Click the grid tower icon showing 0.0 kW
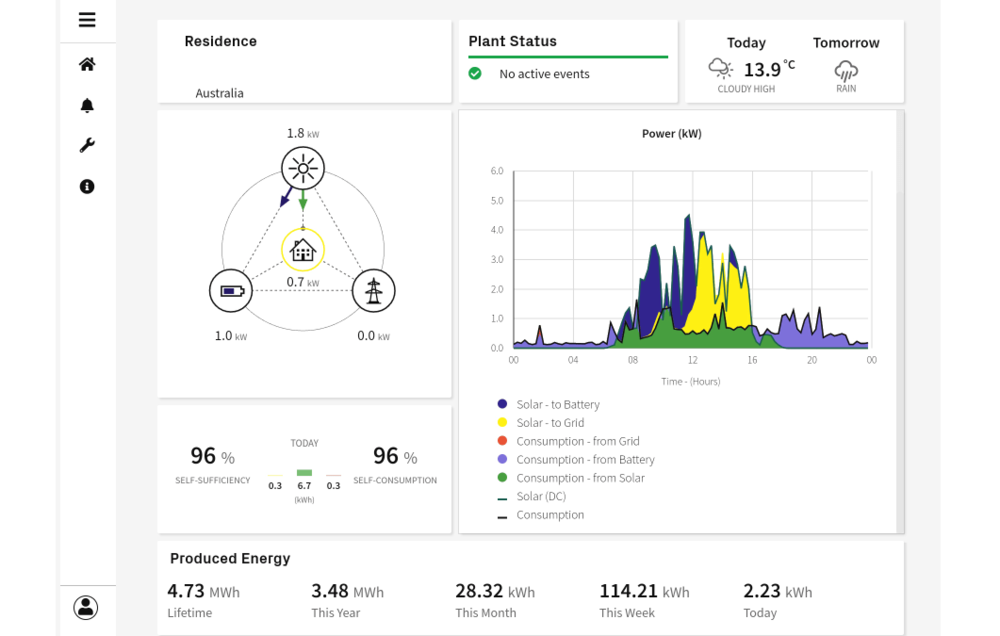This screenshot has height=636, width=1000. point(373,290)
